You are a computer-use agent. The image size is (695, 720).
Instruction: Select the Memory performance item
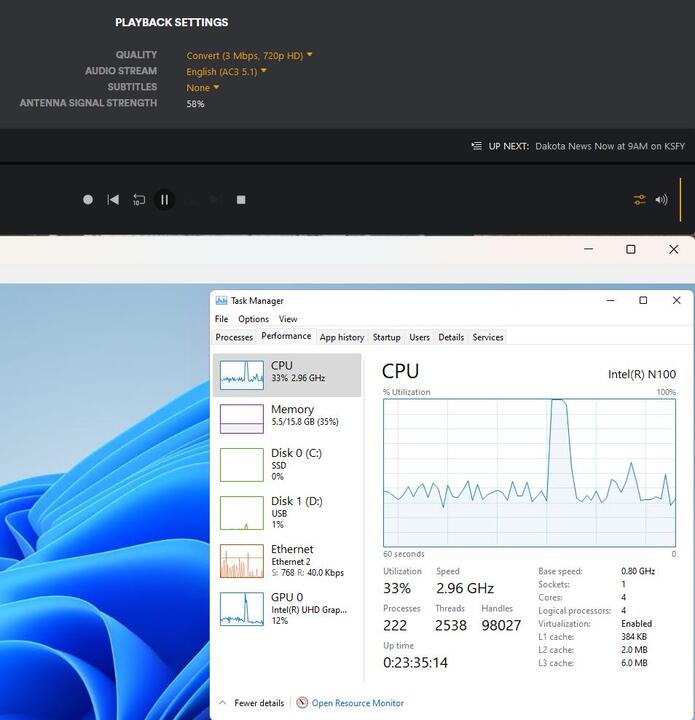[x=287, y=418]
